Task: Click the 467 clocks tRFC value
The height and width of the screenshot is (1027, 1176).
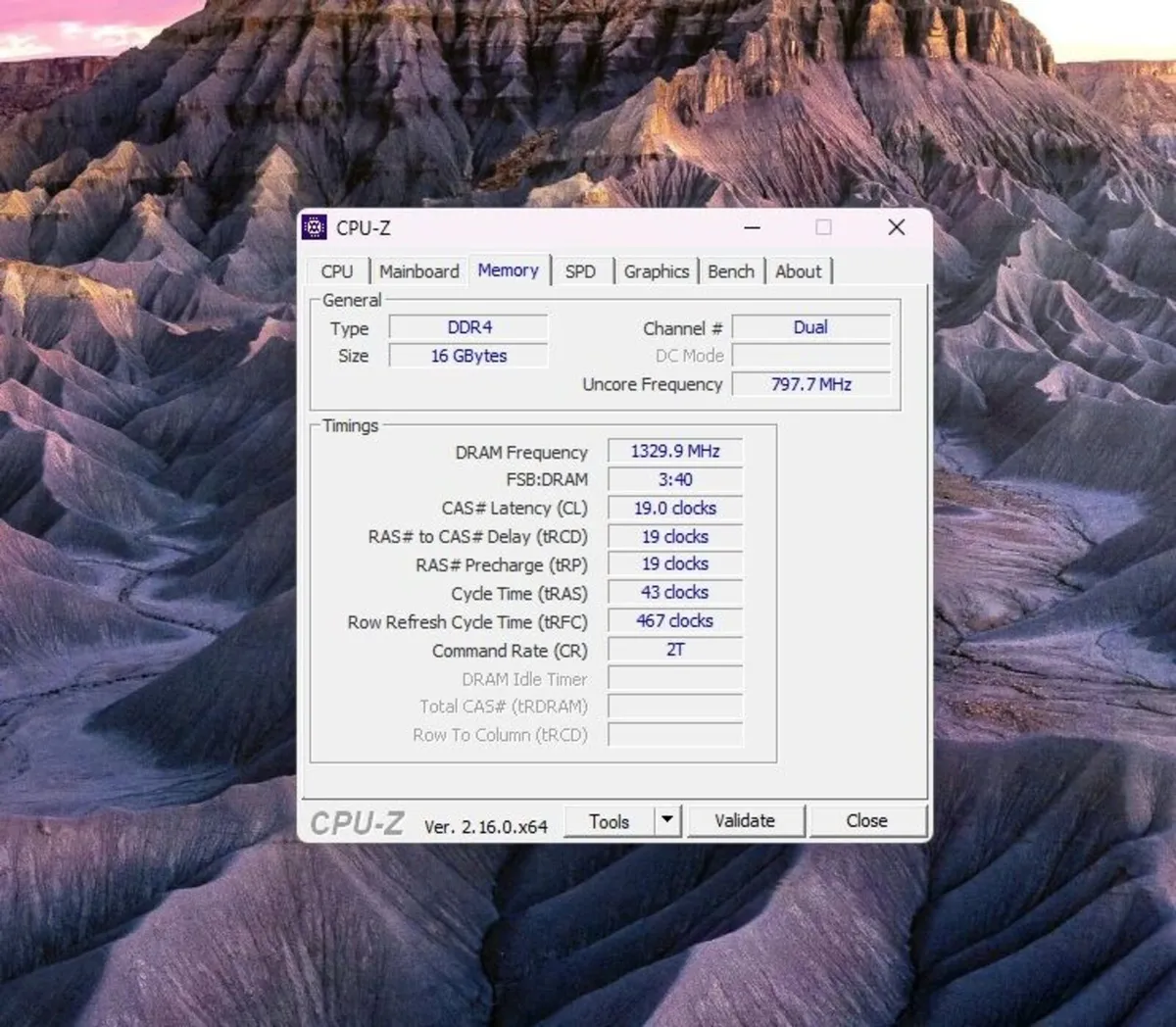Action: tap(675, 621)
